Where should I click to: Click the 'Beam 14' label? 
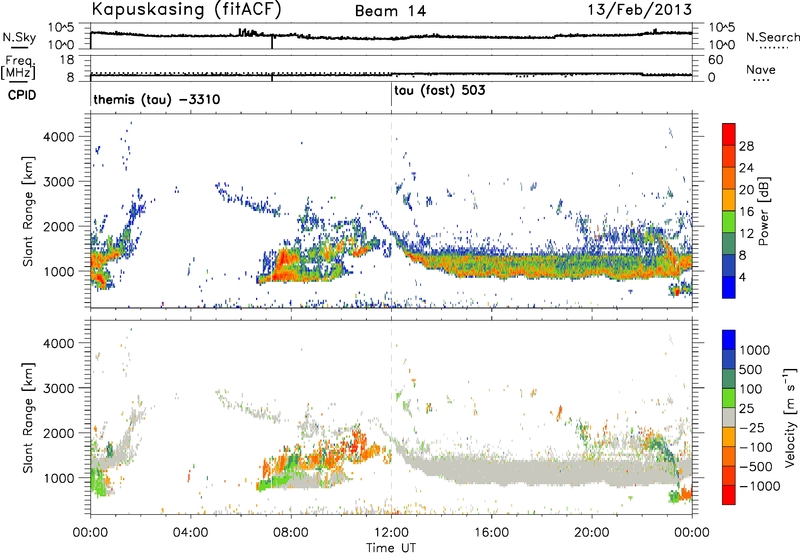390,11
